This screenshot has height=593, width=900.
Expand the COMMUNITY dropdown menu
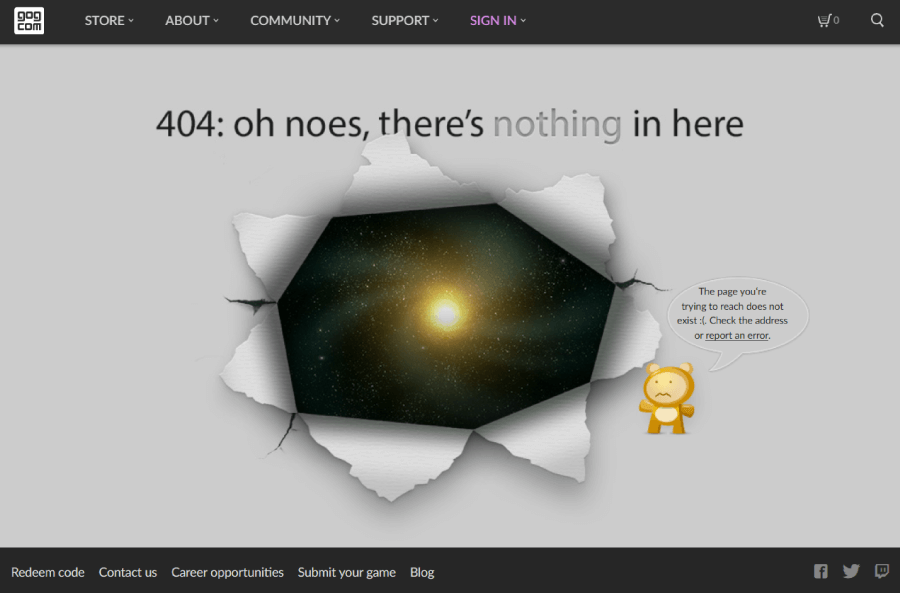[295, 21]
